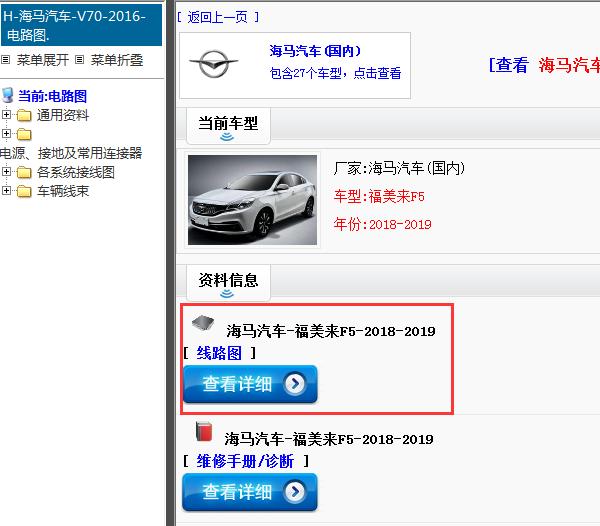
Task: Click the title 海马汽车-福美来F5-2018-2019 above 线路图
Action: pyautogui.click(x=331, y=331)
